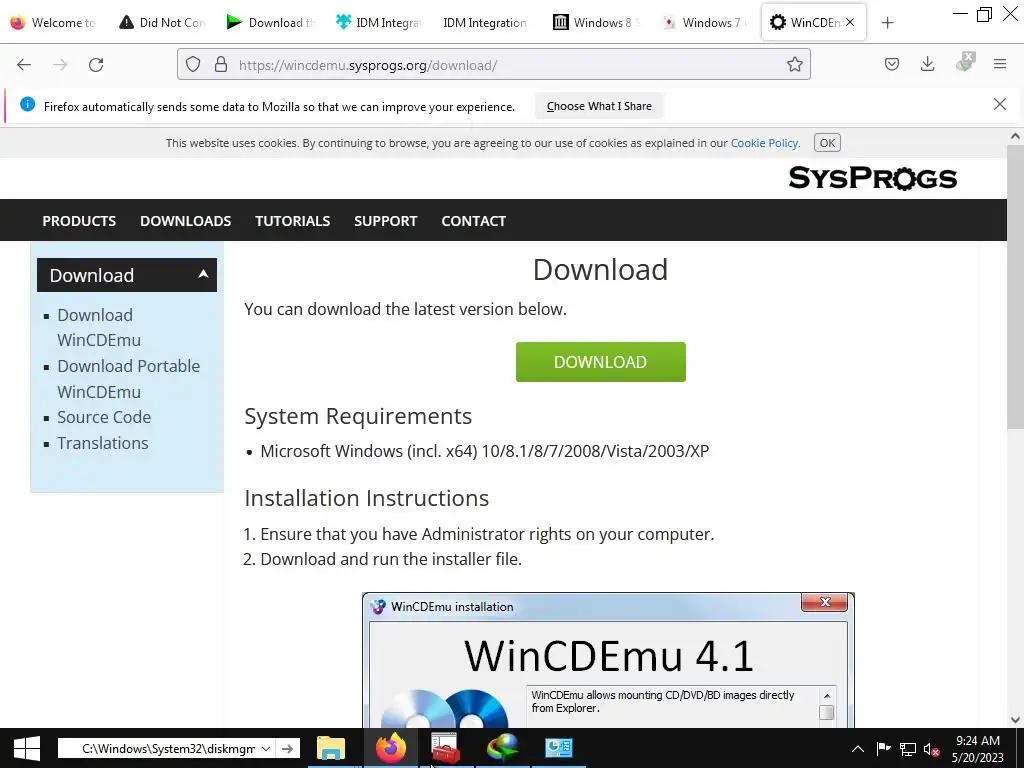This screenshot has height=768, width=1024.
Task: Collapse the Download sidebar section
Action: [203, 274]
